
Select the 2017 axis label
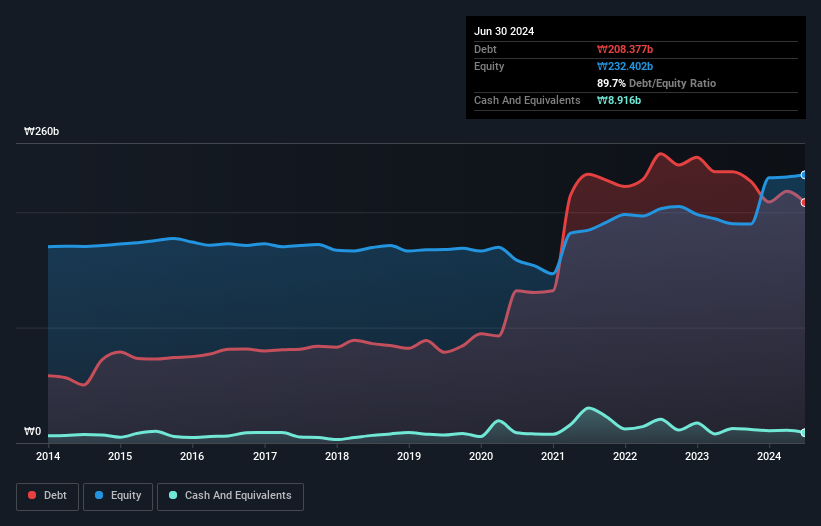pyautogui.click(x=265, y=456)
